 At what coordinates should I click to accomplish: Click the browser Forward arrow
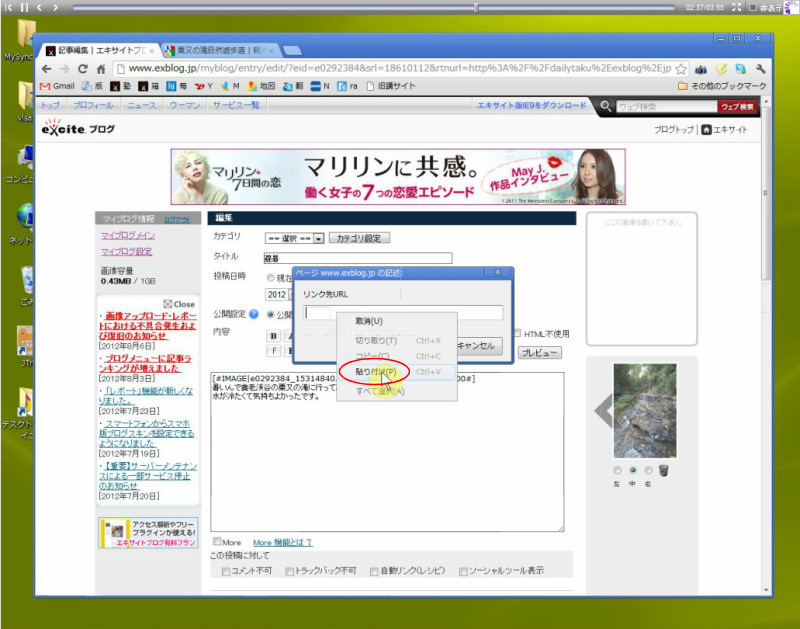(x=65, y=69)
